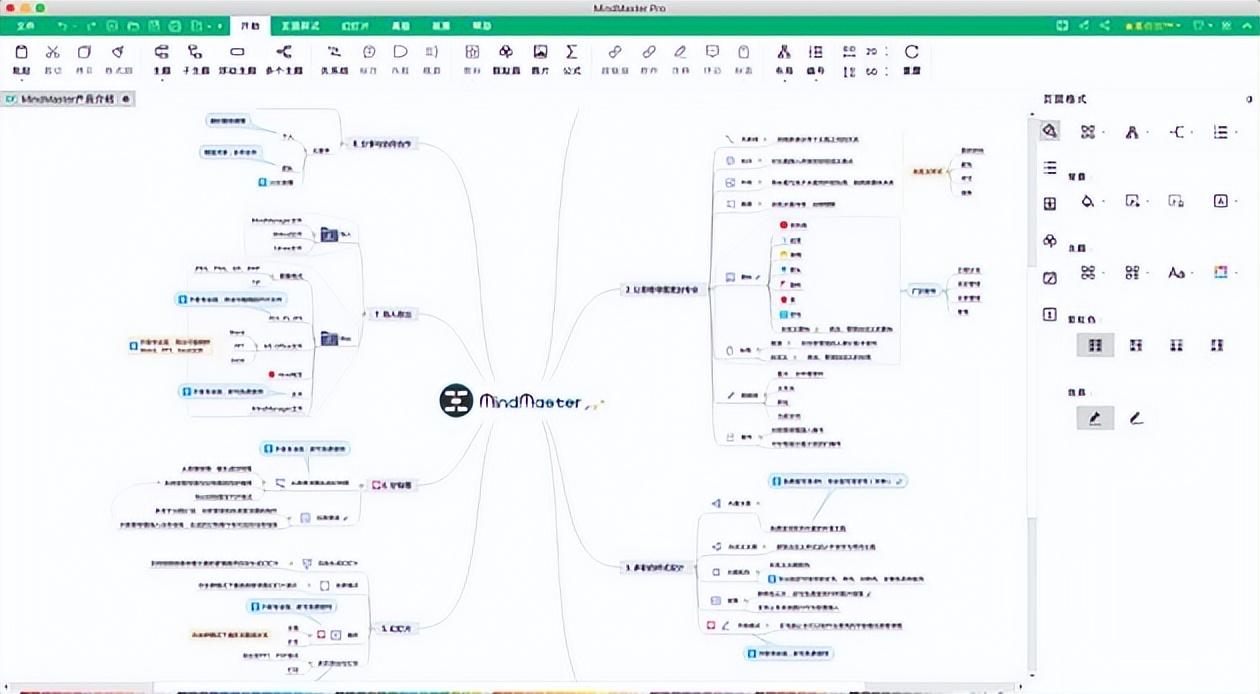
Task: Click the scissors Cut icon in the ribbon
Action: (53, 52)
